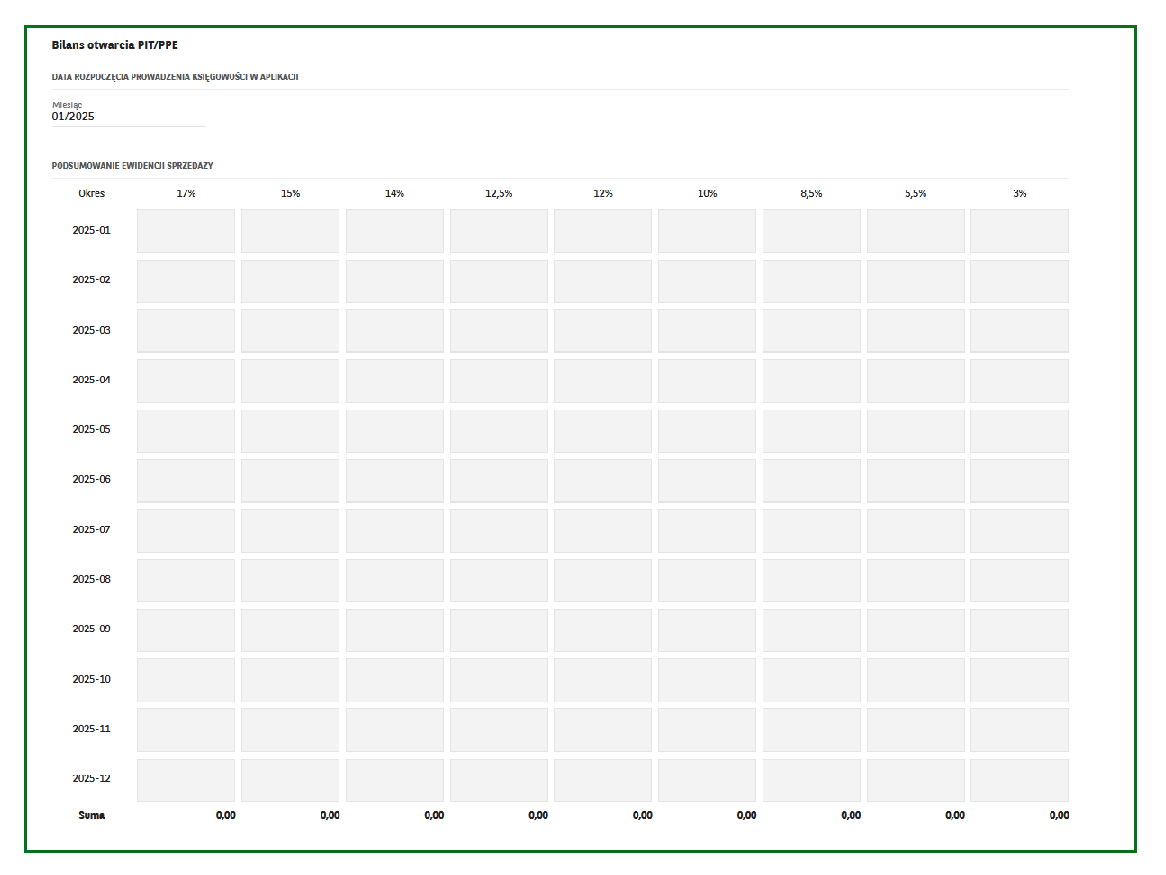Click the 14% cell for 2025-02

click(395, 281)
